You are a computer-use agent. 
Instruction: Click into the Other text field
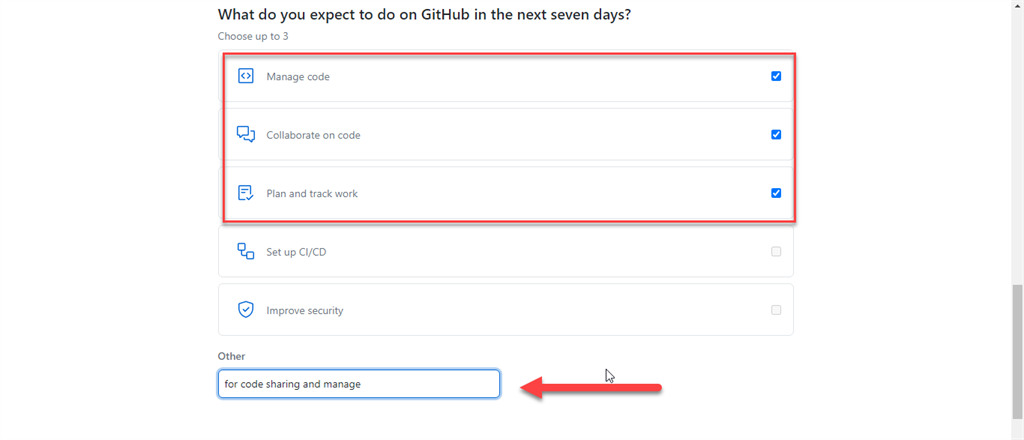coord(358,384)
